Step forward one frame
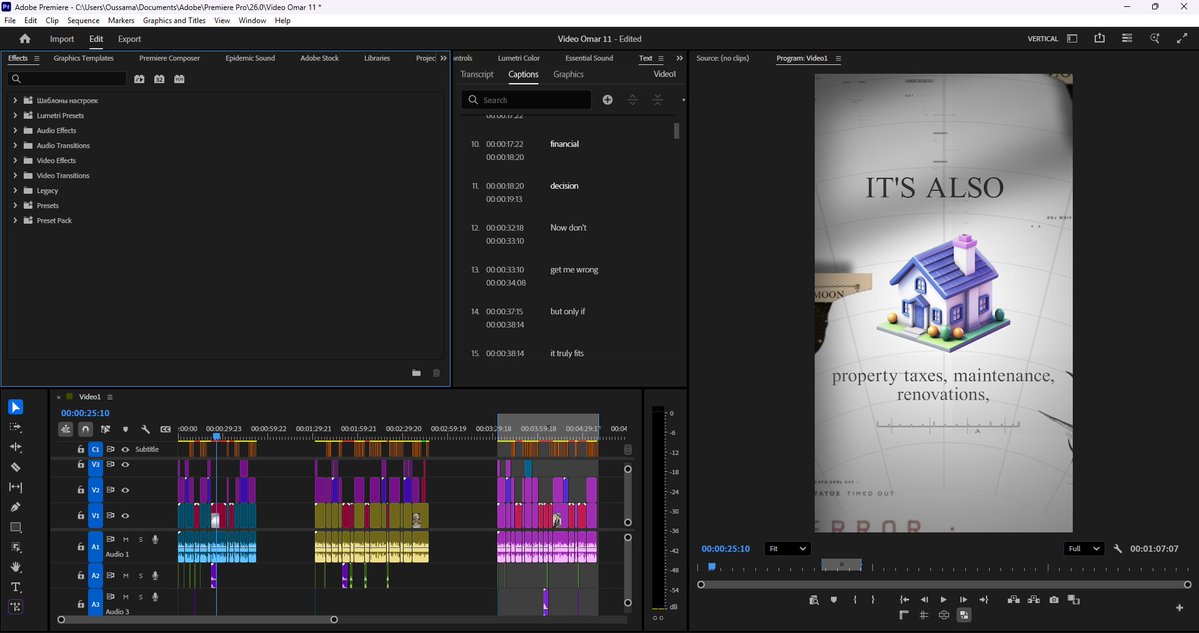The height and width of the screenshot is (633, 1199). pyautogui.click(x=963, y=599)
